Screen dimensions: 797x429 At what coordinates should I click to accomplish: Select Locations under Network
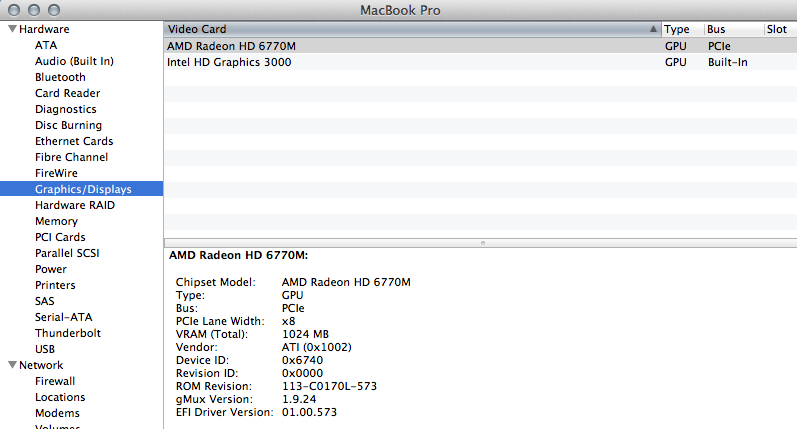[60, 397]
